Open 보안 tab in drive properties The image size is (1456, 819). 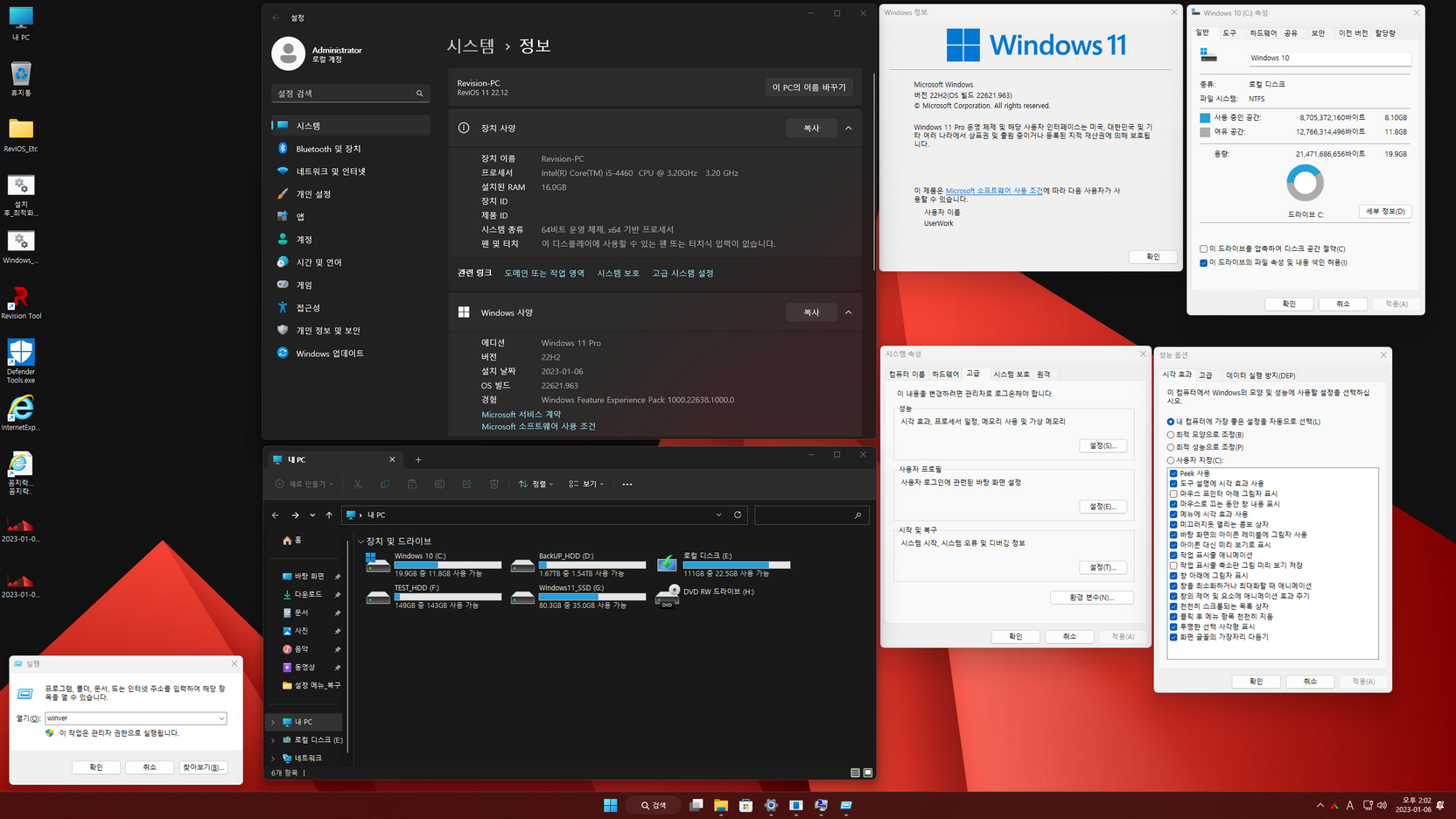1318,33
